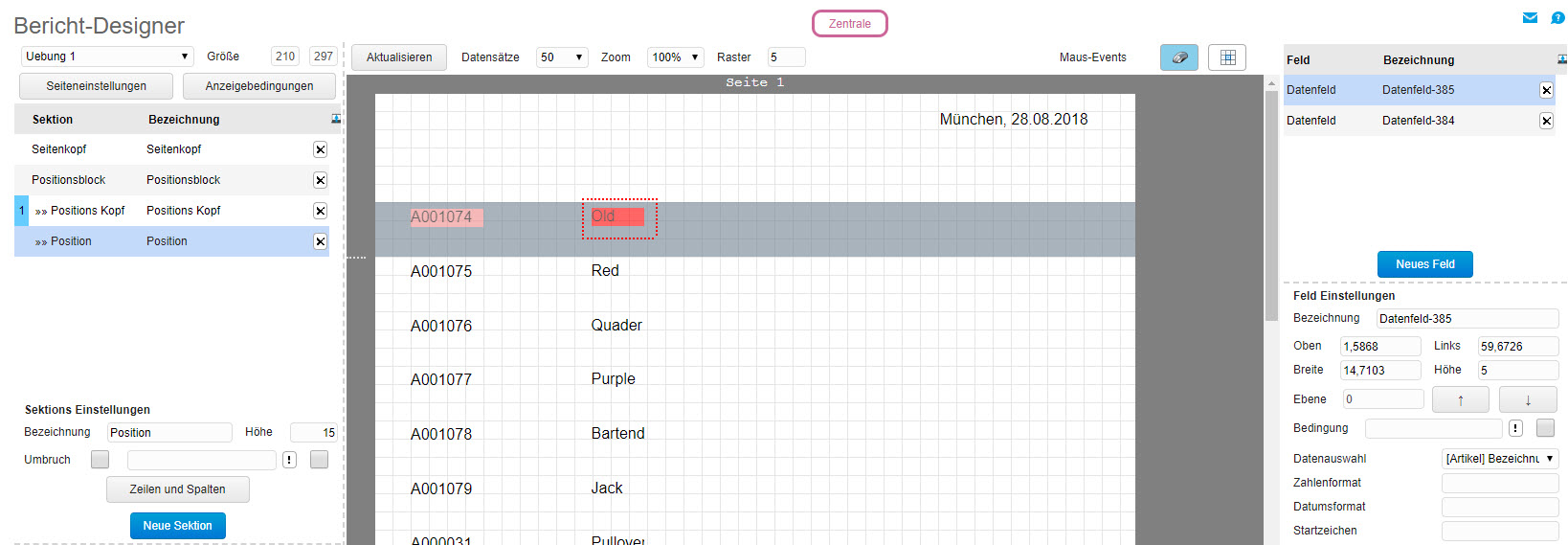Click the Bedingung text field
Image resolution: width=1568 pixels, height=545 pixels.
[1434, 428]
